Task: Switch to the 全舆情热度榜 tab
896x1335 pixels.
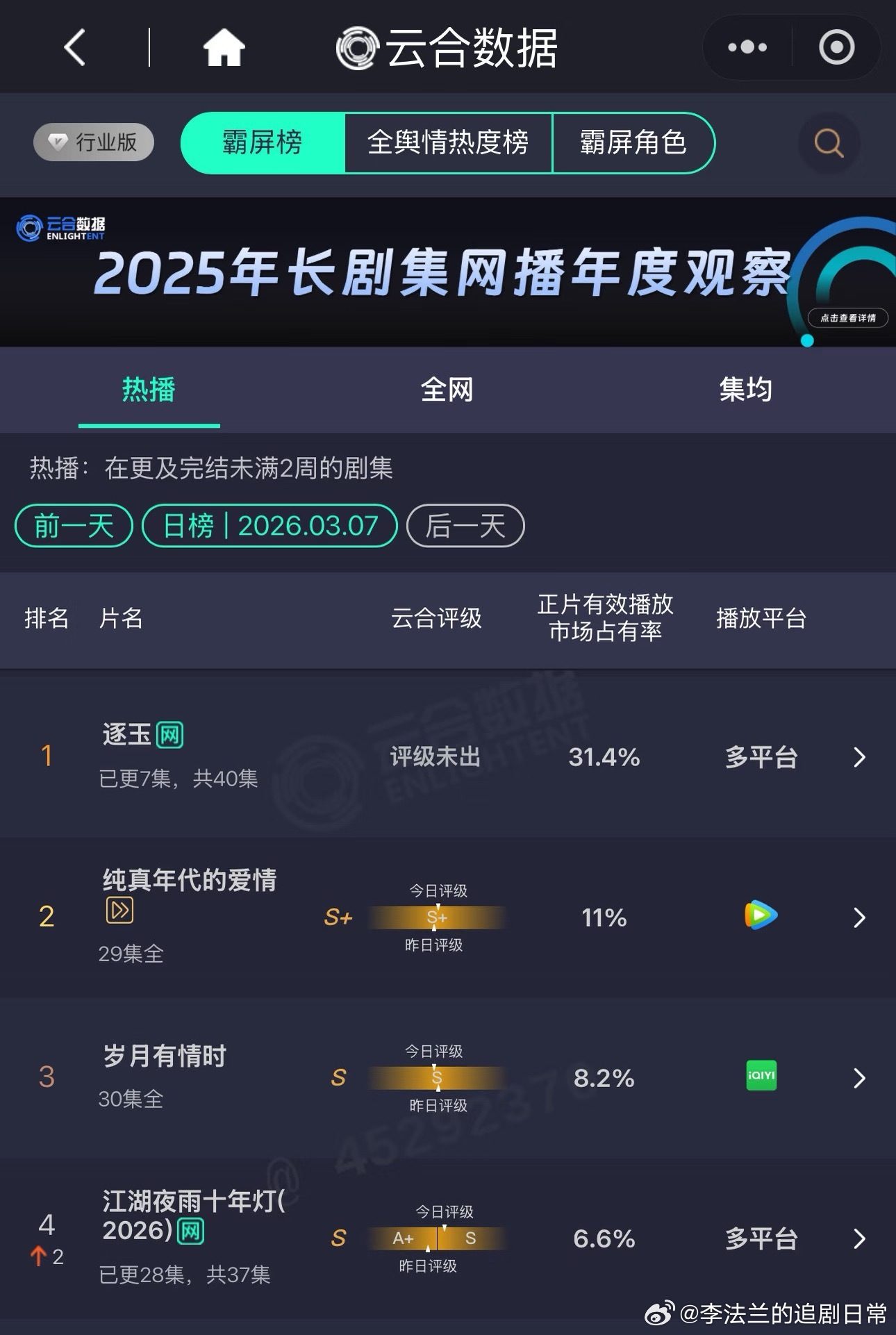Action: click(448, 143)
